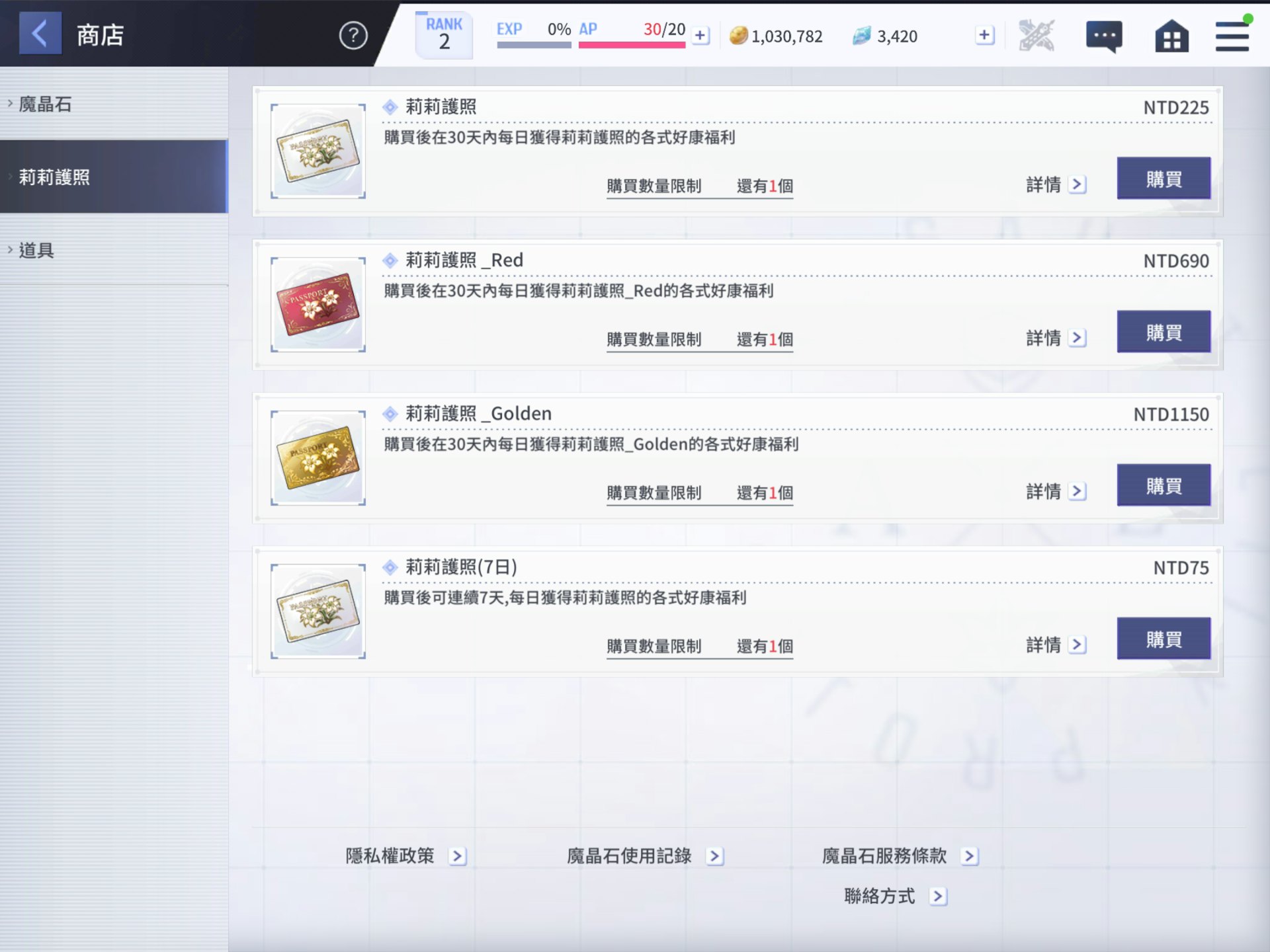The height and width of the screenshot is (952, 1270).
Task: Click the home building icon
Action: click(x=1171, y=37)
